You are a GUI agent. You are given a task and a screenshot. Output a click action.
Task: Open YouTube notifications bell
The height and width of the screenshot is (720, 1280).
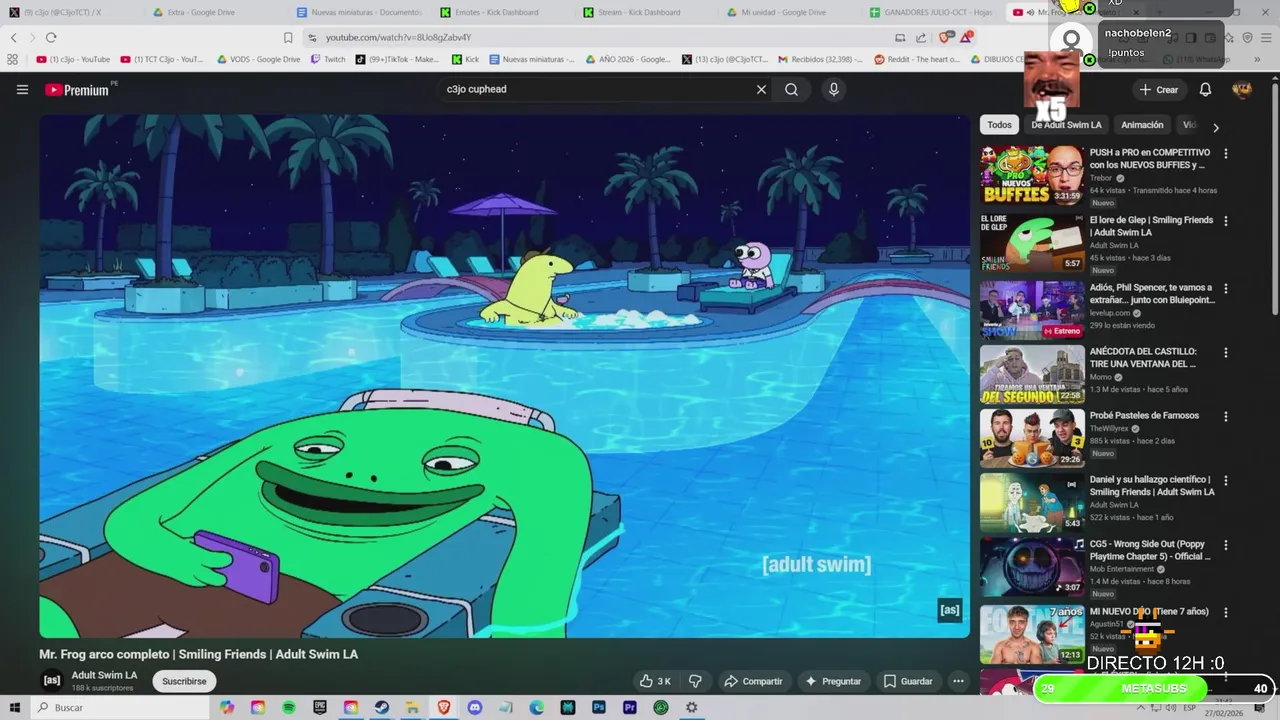1205,90
